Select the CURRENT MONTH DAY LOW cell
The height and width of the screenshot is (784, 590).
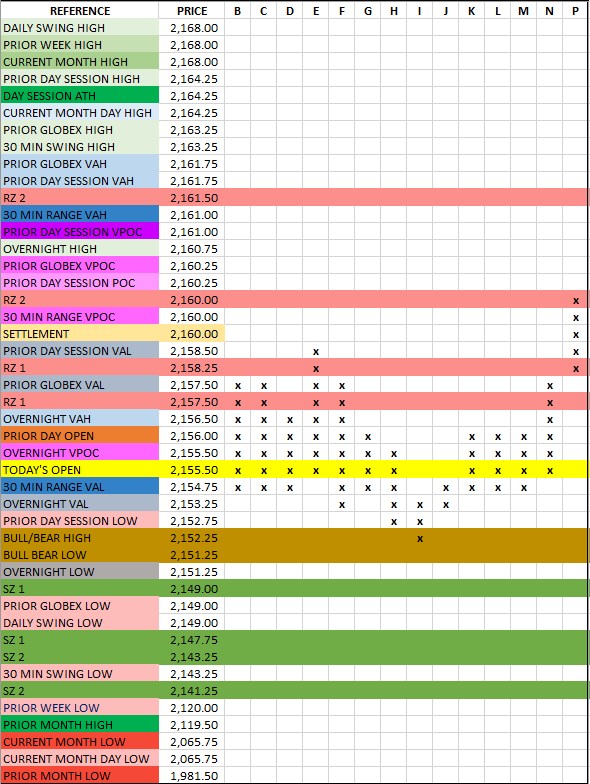click(80, 759)
